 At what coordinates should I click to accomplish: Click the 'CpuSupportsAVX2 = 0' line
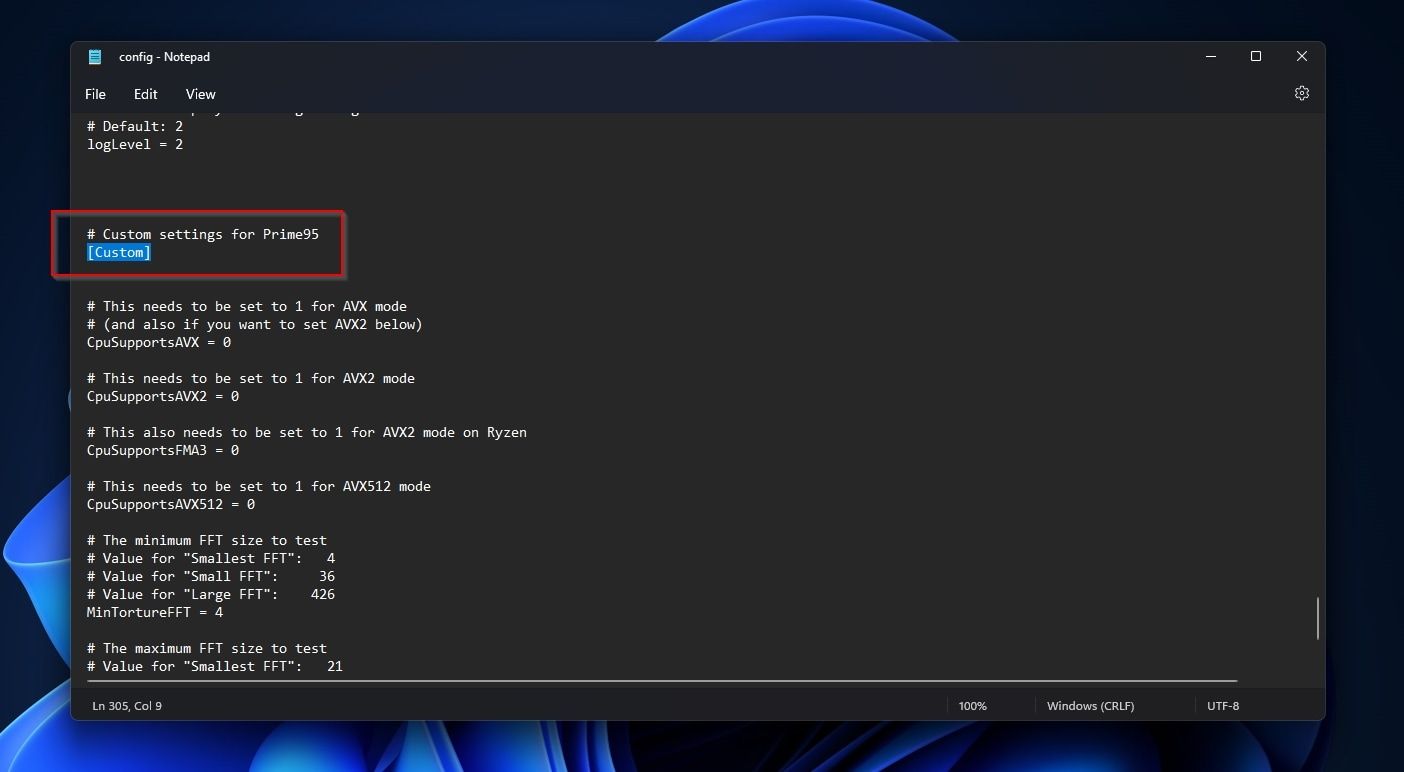tap(163, 396)
